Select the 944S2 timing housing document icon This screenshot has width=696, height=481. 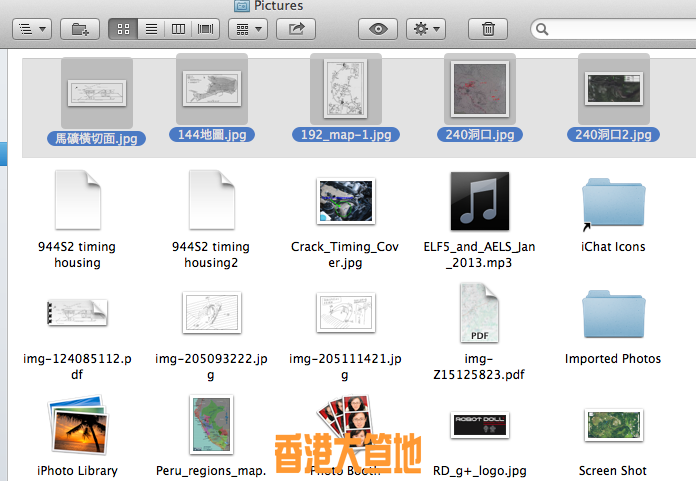point(78,200)
